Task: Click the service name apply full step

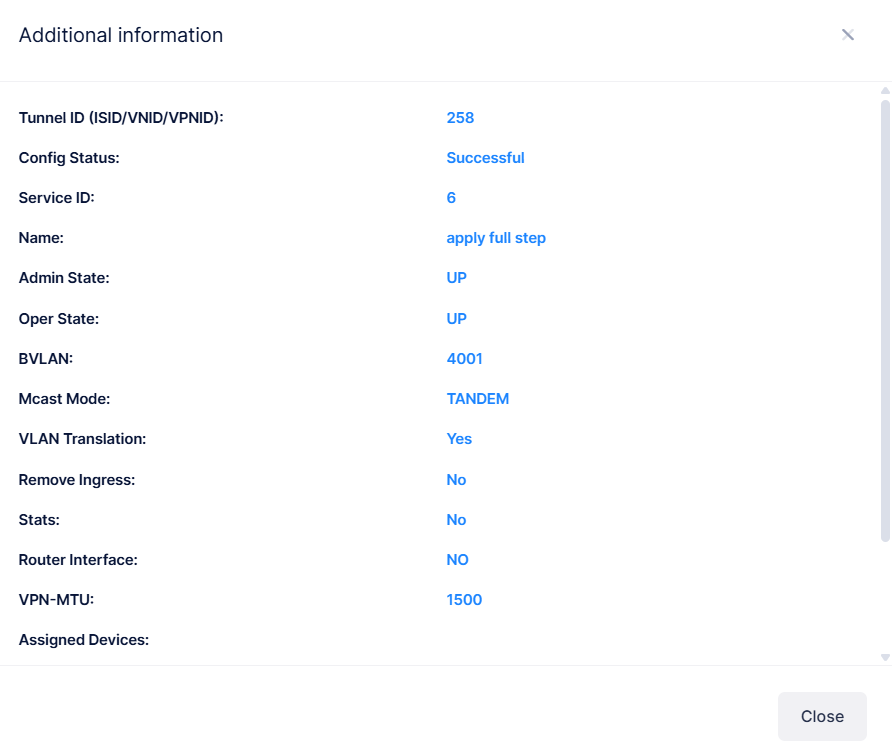Action: [x=496, y=237]
